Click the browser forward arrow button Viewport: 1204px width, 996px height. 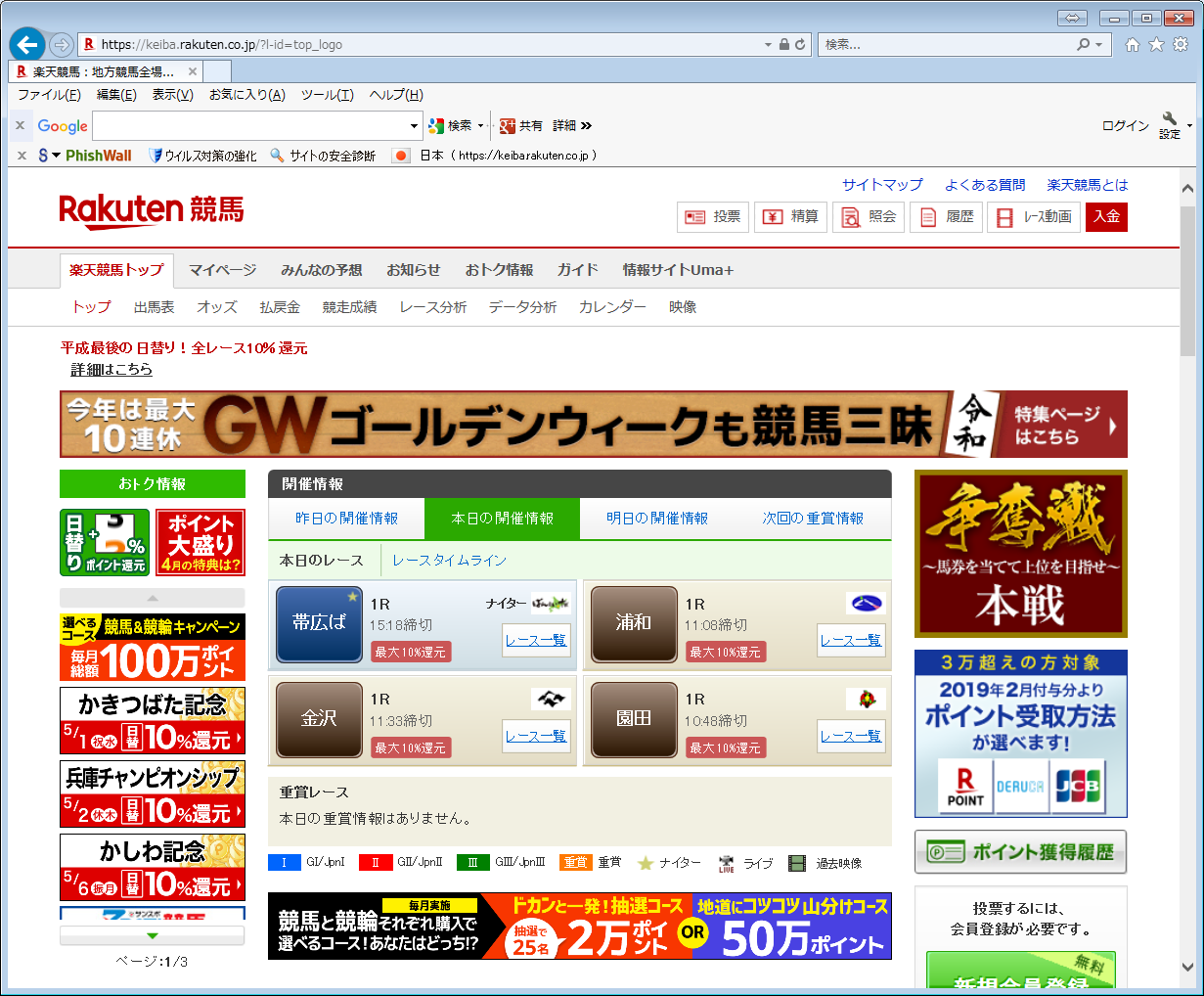(x=62, y=45)
